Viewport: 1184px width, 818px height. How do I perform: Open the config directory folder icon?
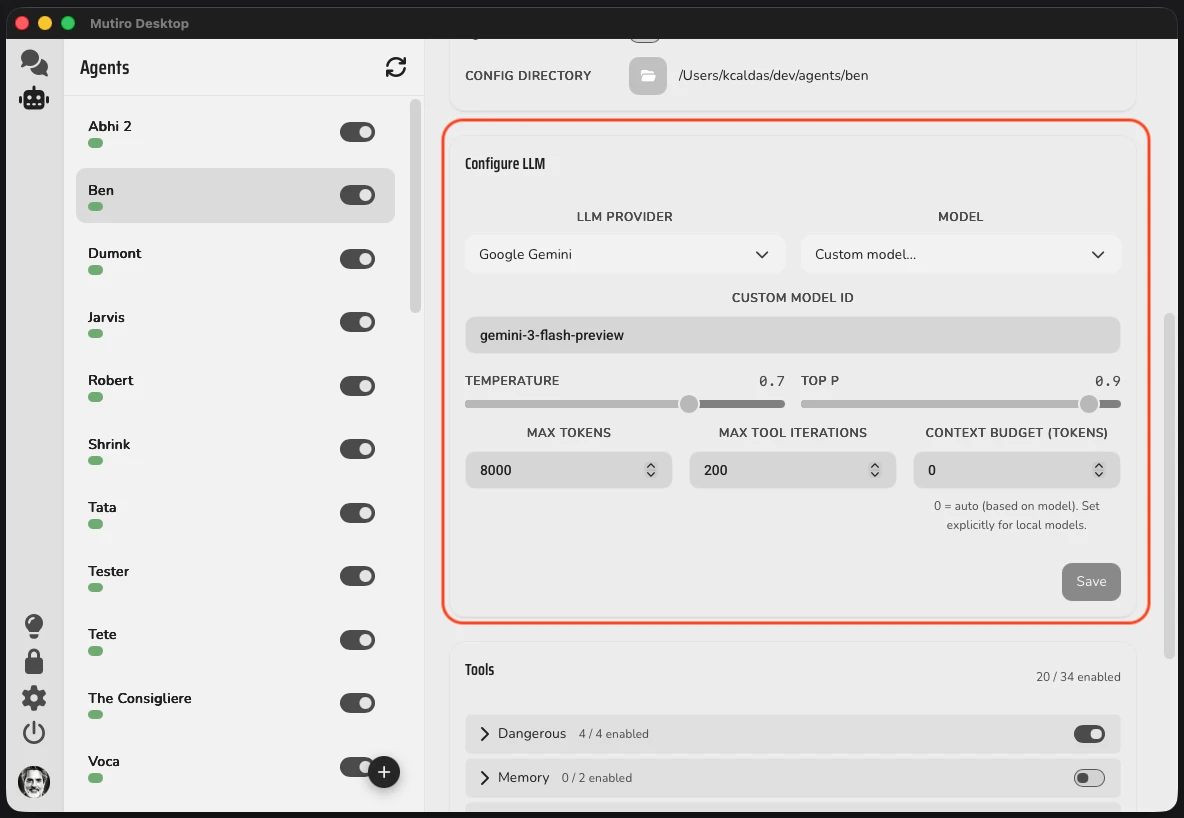pos(647,75)
